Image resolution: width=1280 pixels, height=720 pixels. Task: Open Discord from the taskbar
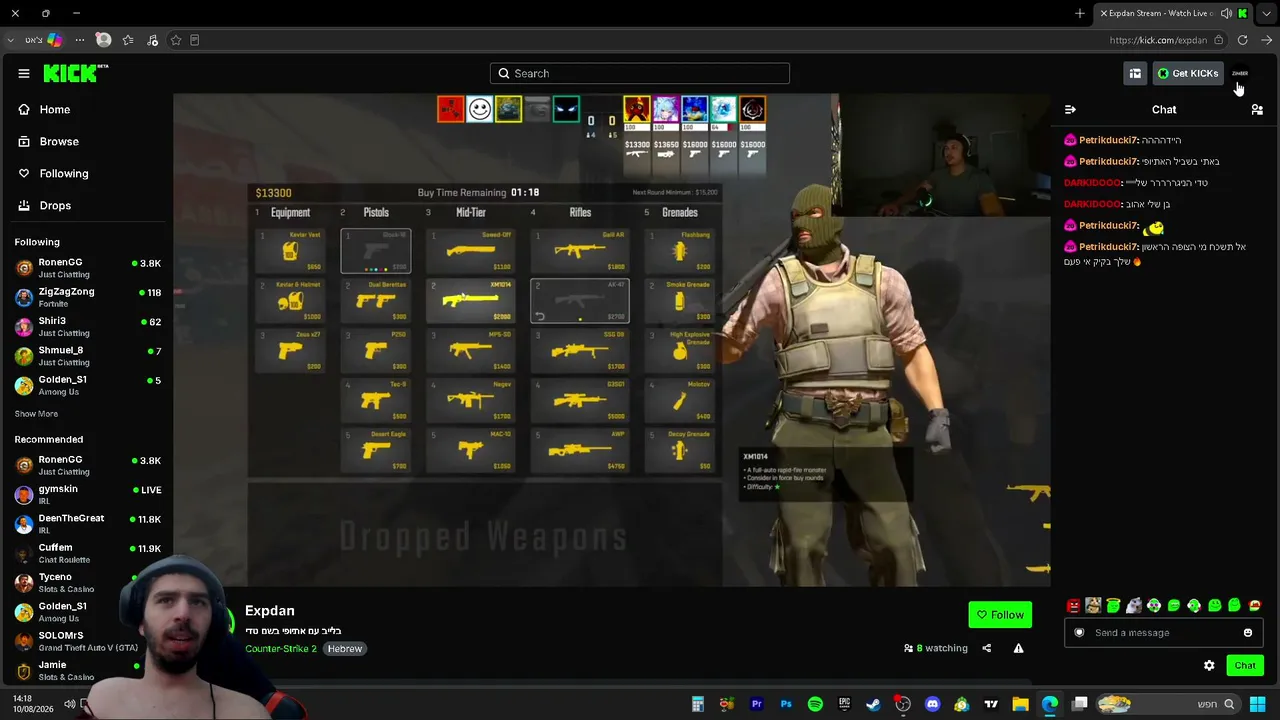tap(933, 704)
